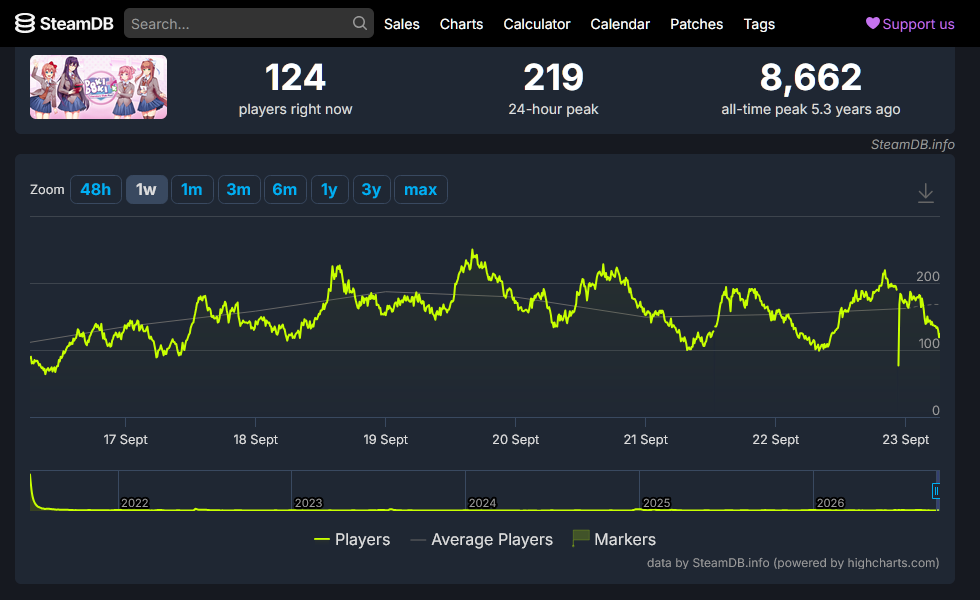Image resolution: width=980 pixels, height=600 pixels.
Task: Set chart zoom to 1m
Action: click(192, 189)
